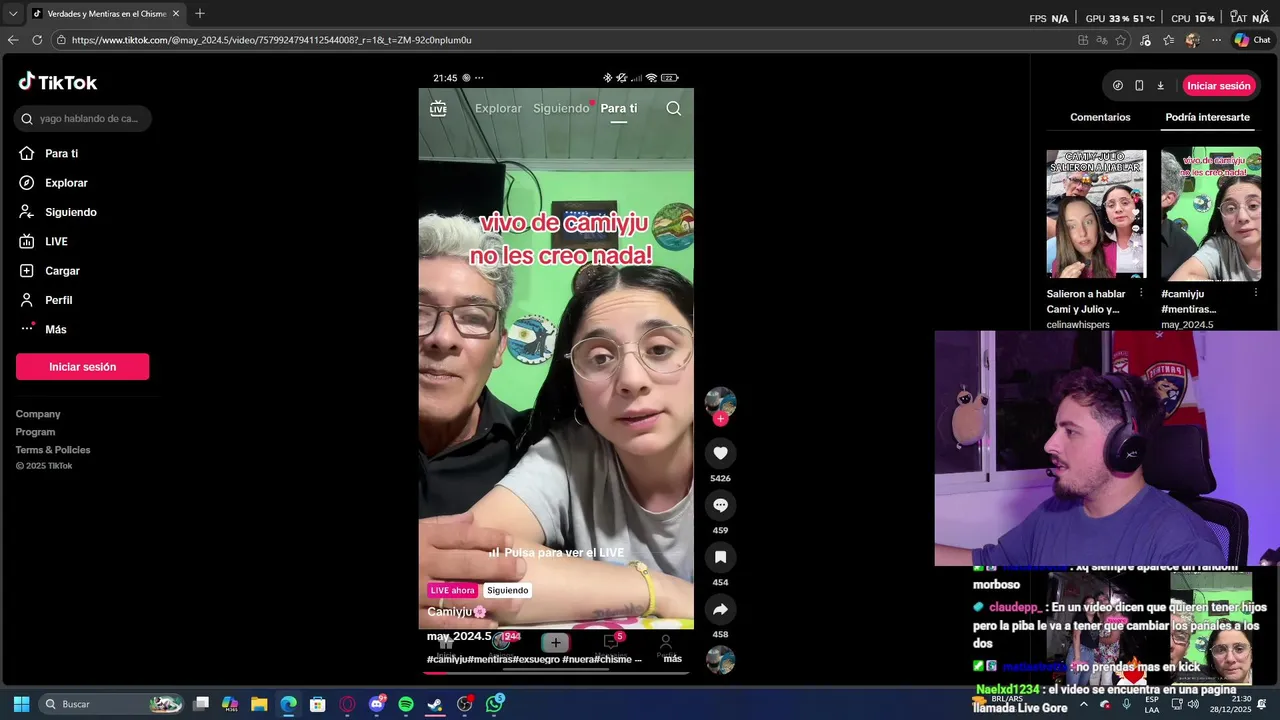The image size is (1280, 720).
Task: Click the download desktop app icon
Action: [1160, 86]
